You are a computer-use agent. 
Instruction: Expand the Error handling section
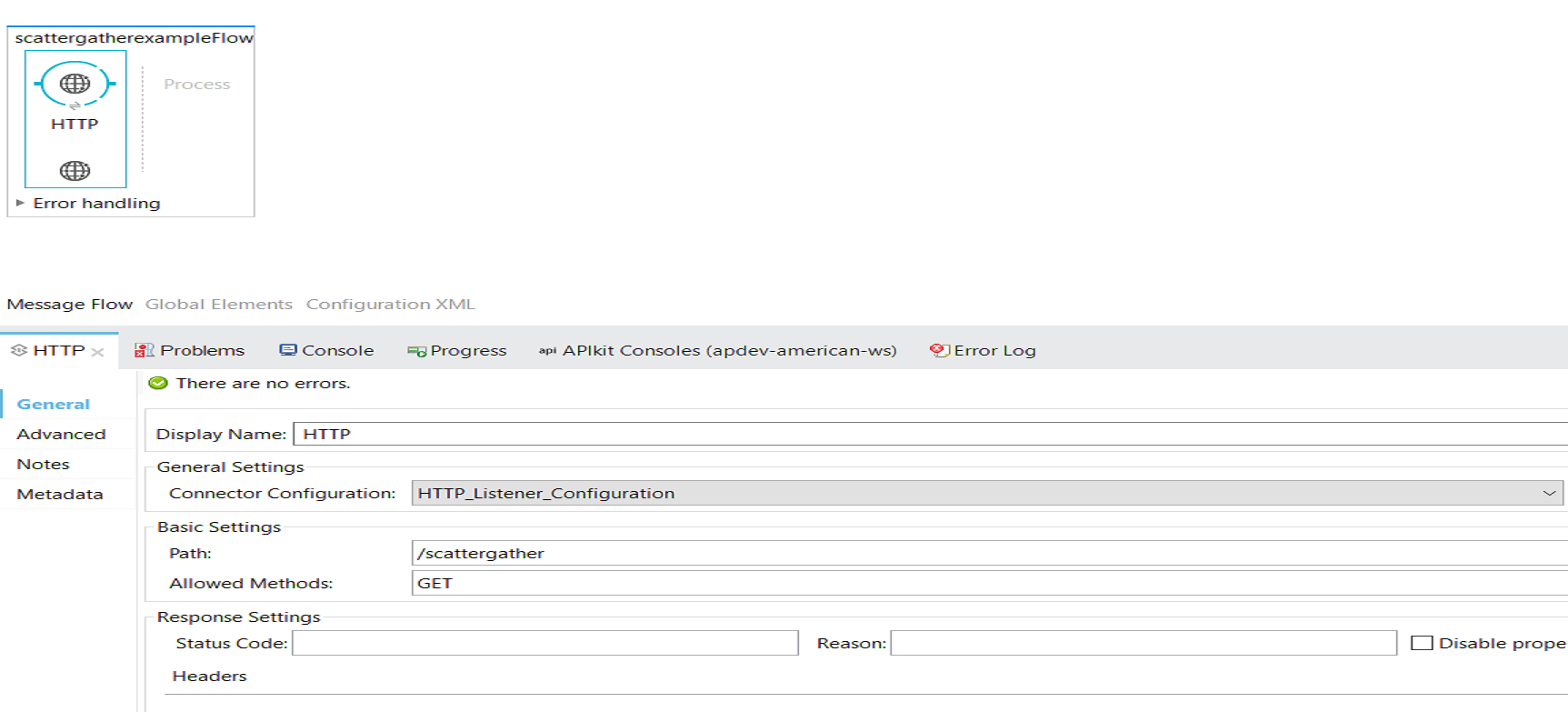pyautogui.click(x=20, y=203)
